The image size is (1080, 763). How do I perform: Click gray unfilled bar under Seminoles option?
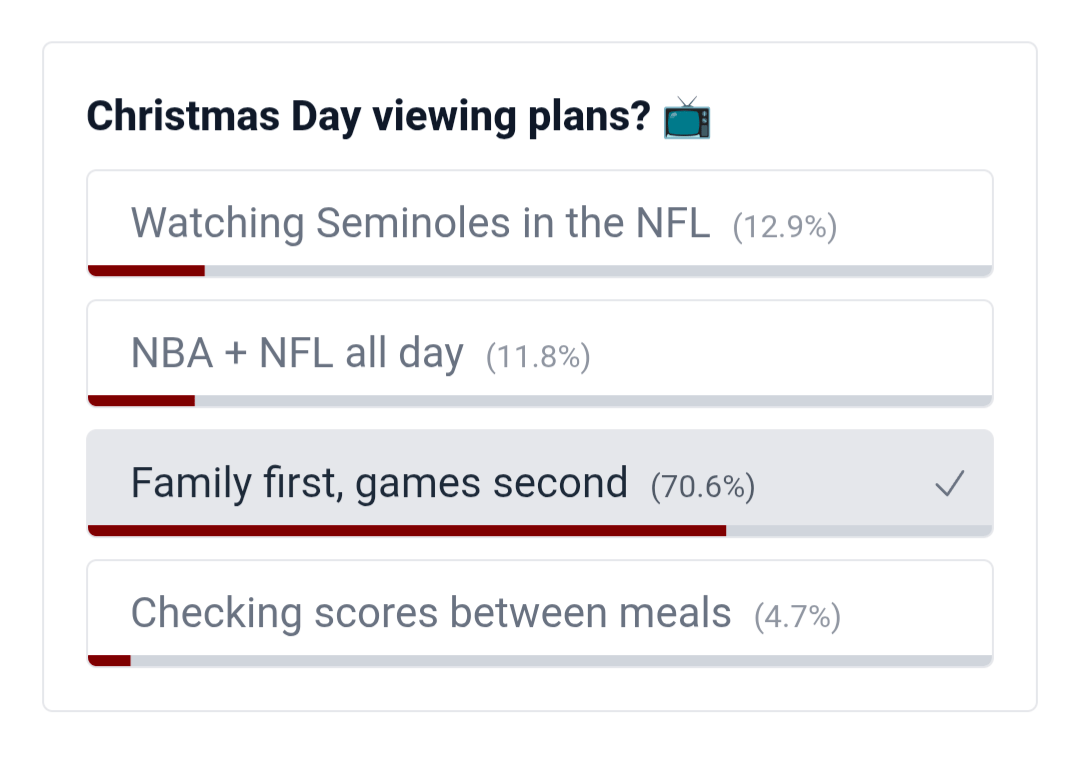[x=598, y=270]
